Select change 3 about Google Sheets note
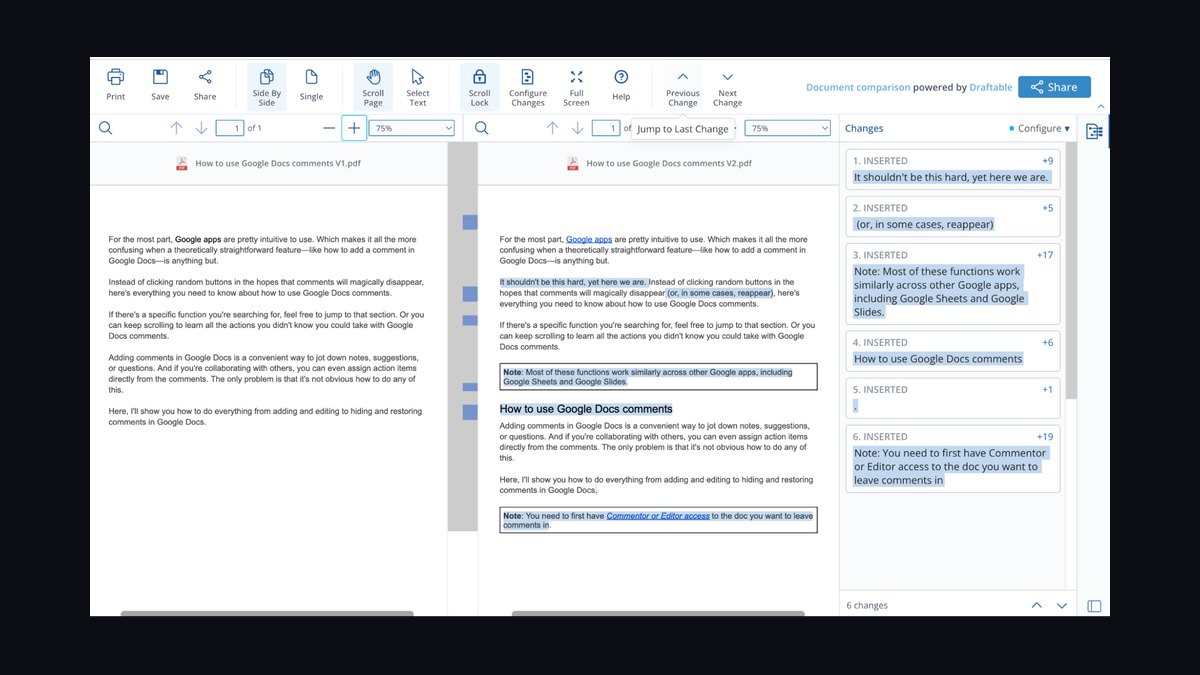Image resolution: width=1200 pixels, height=675 pixels. coord(952,284)
